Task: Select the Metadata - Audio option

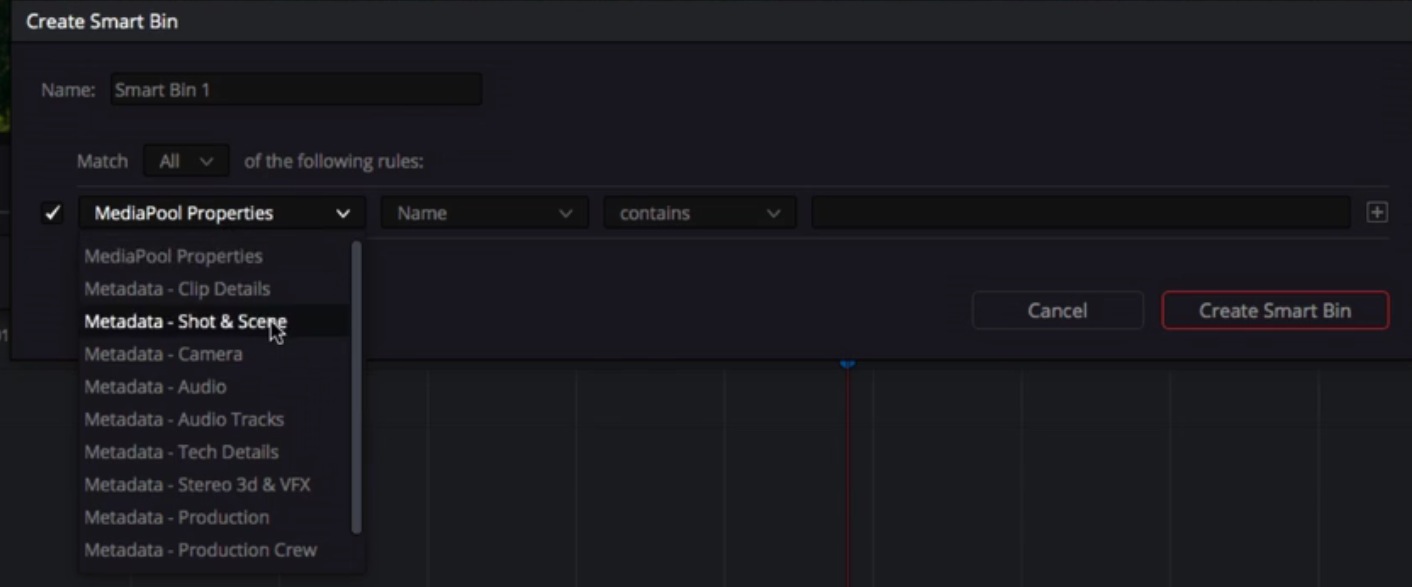Action: tap(155, 387)
